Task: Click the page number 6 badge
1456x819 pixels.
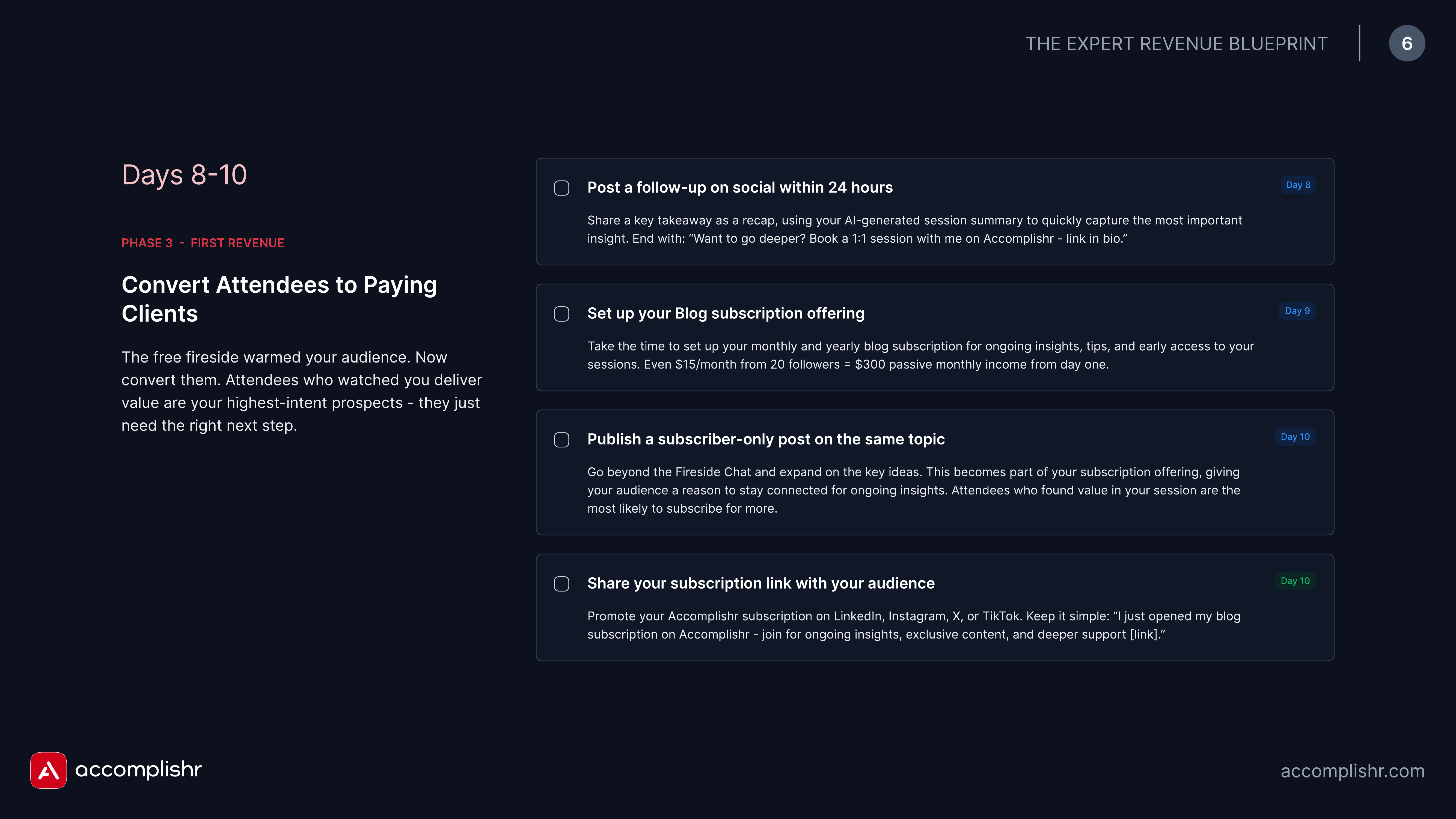Action: [1407, 43]
